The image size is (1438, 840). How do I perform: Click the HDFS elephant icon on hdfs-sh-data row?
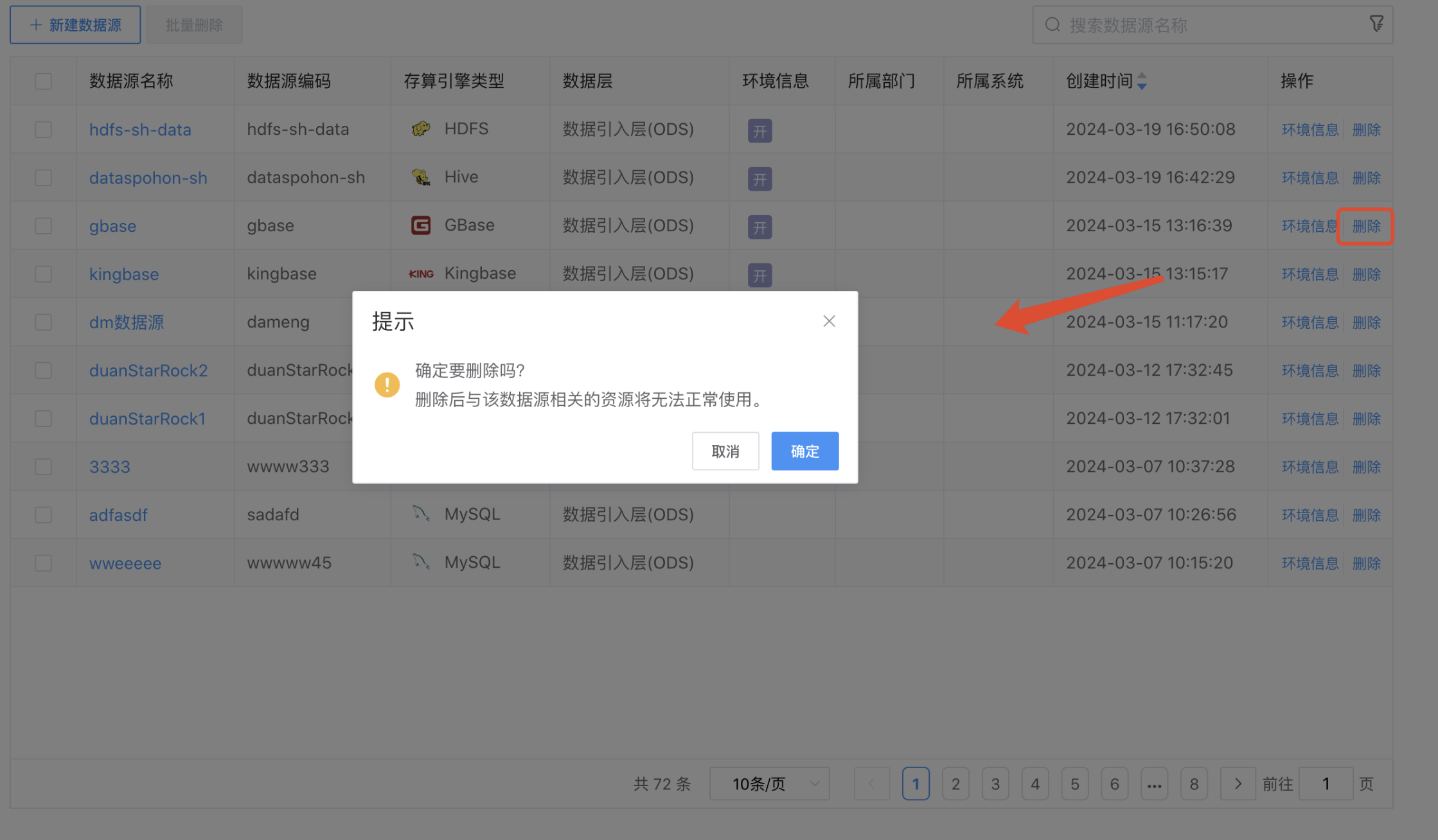coord(421,128)
